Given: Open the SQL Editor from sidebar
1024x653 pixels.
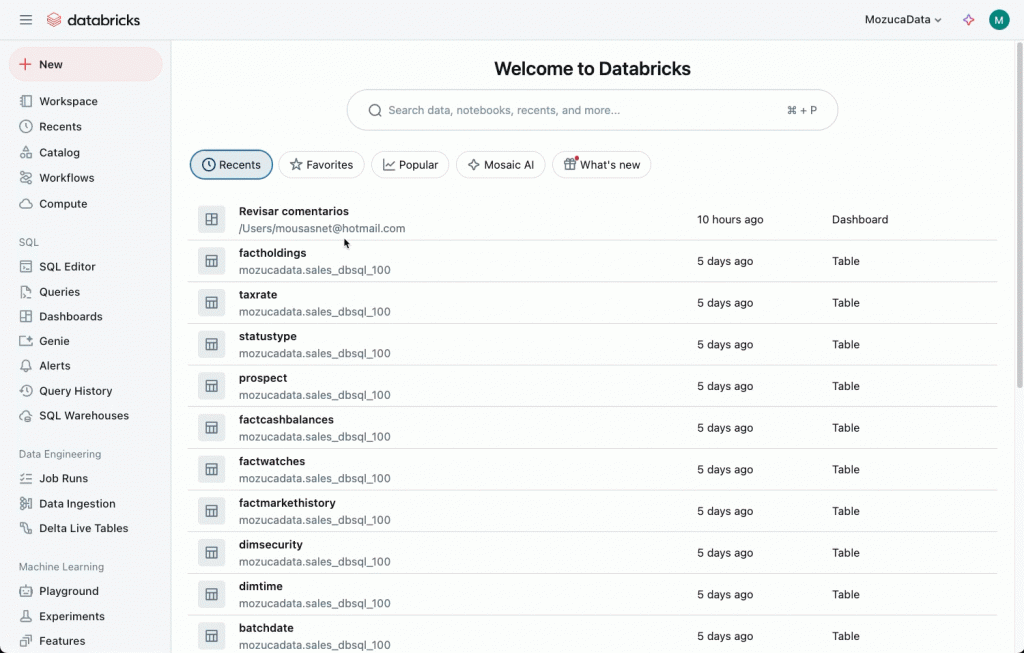Looking at the screenshot, I should click(x=67, y=267).
